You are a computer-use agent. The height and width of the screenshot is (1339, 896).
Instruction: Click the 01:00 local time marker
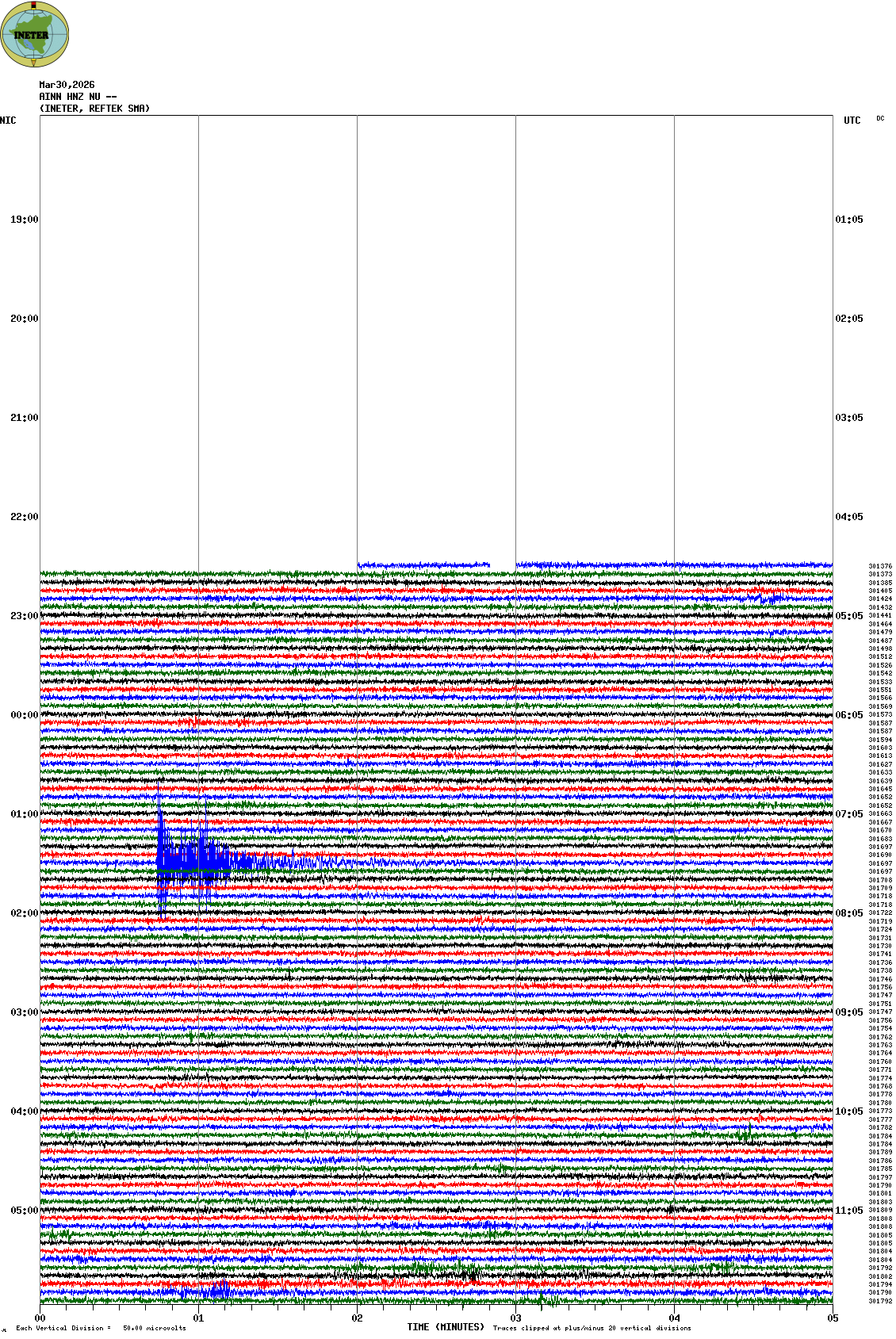point(24,814)
